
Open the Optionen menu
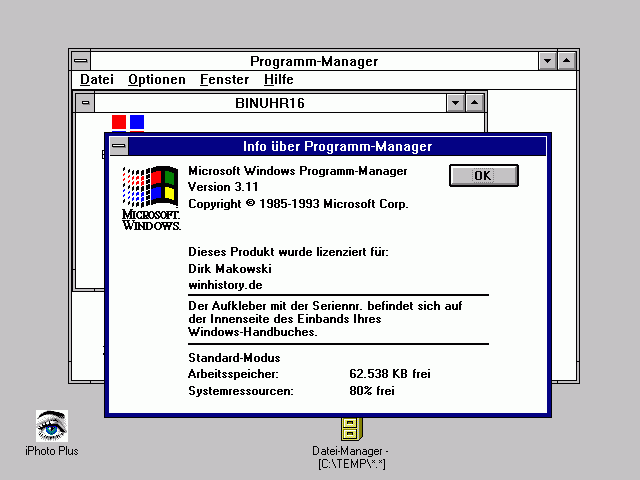(157, 79)
